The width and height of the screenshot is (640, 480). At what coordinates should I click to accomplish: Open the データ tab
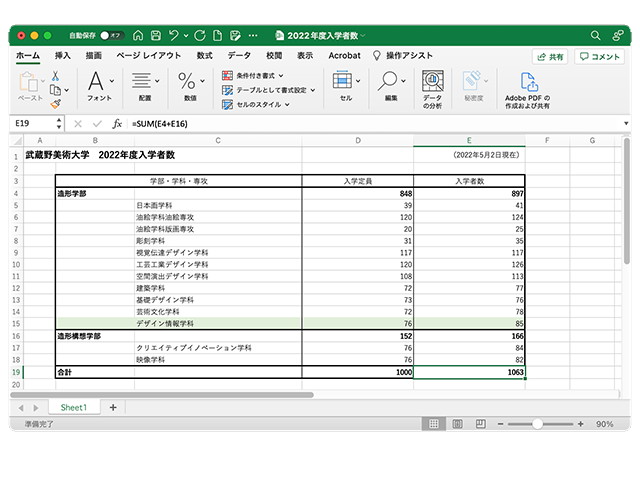239,56
